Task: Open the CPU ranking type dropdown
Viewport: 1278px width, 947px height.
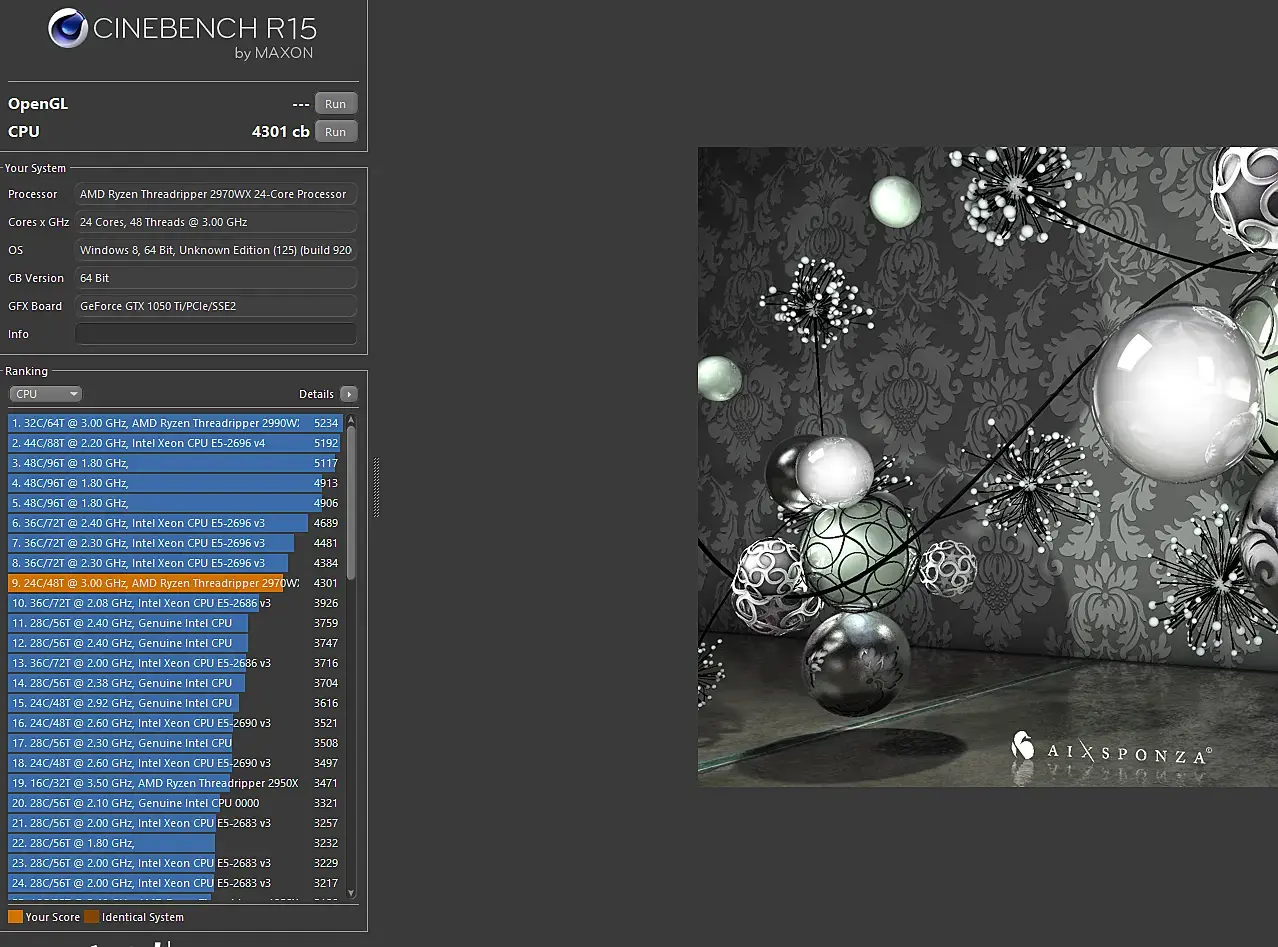Action: (45, 394)
